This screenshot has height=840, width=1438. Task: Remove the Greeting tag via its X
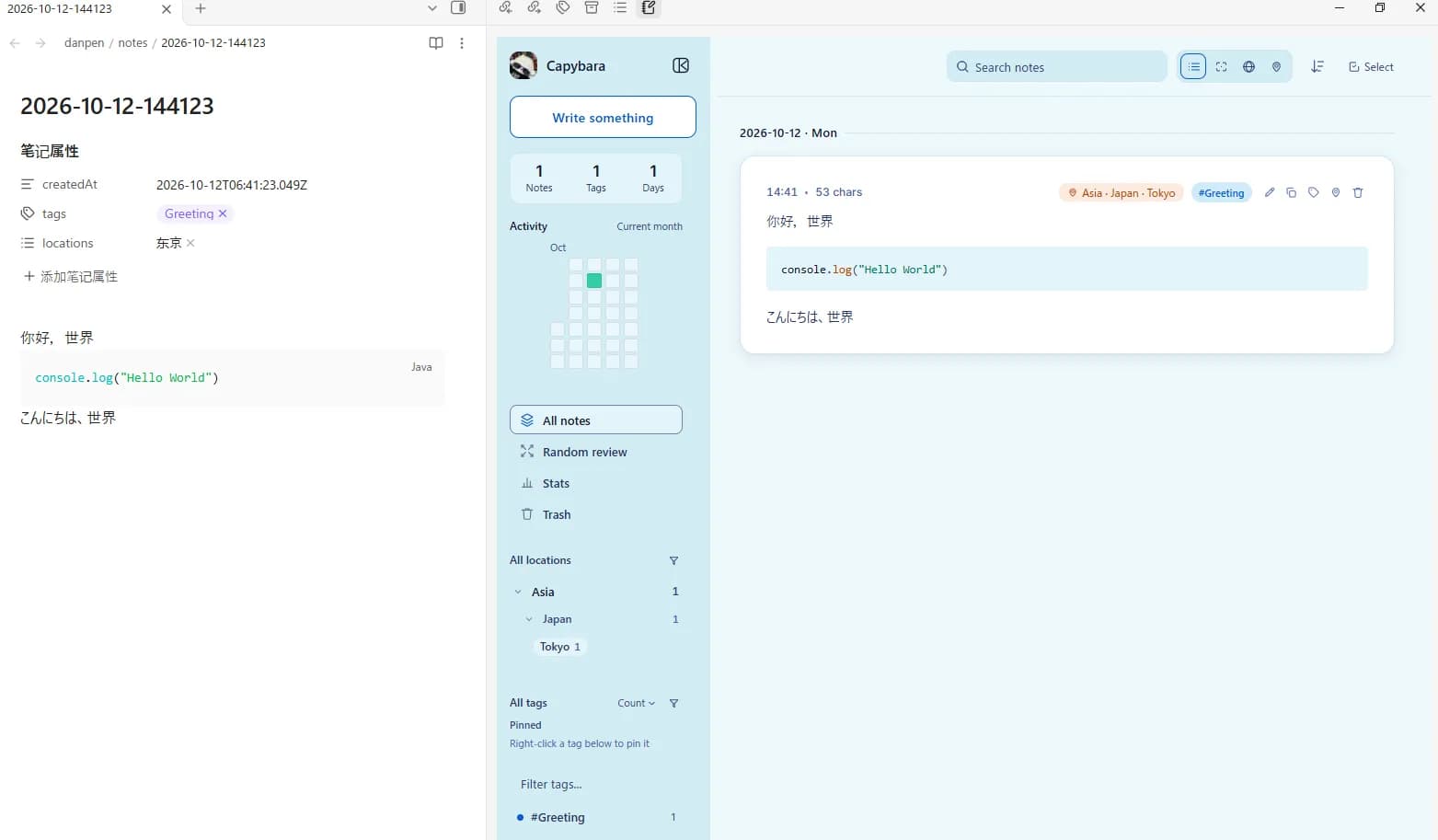tap(223, 213)
